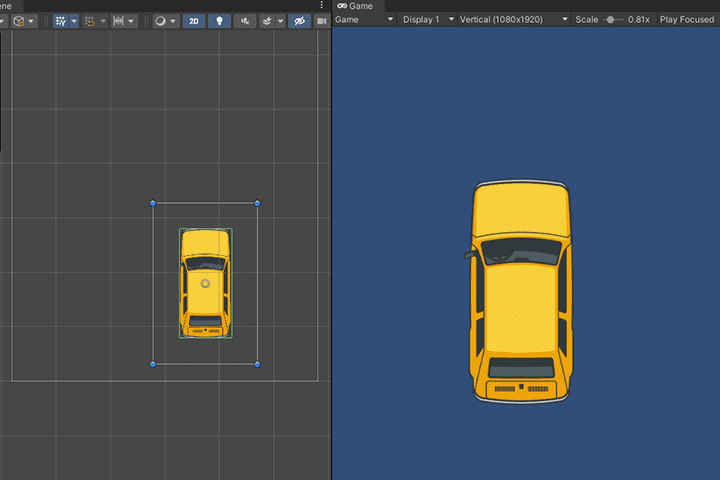Click the grid snapping magnet icon
This screenshot has height=480, width=720.
pyautogui.click(x=90, y=21)
